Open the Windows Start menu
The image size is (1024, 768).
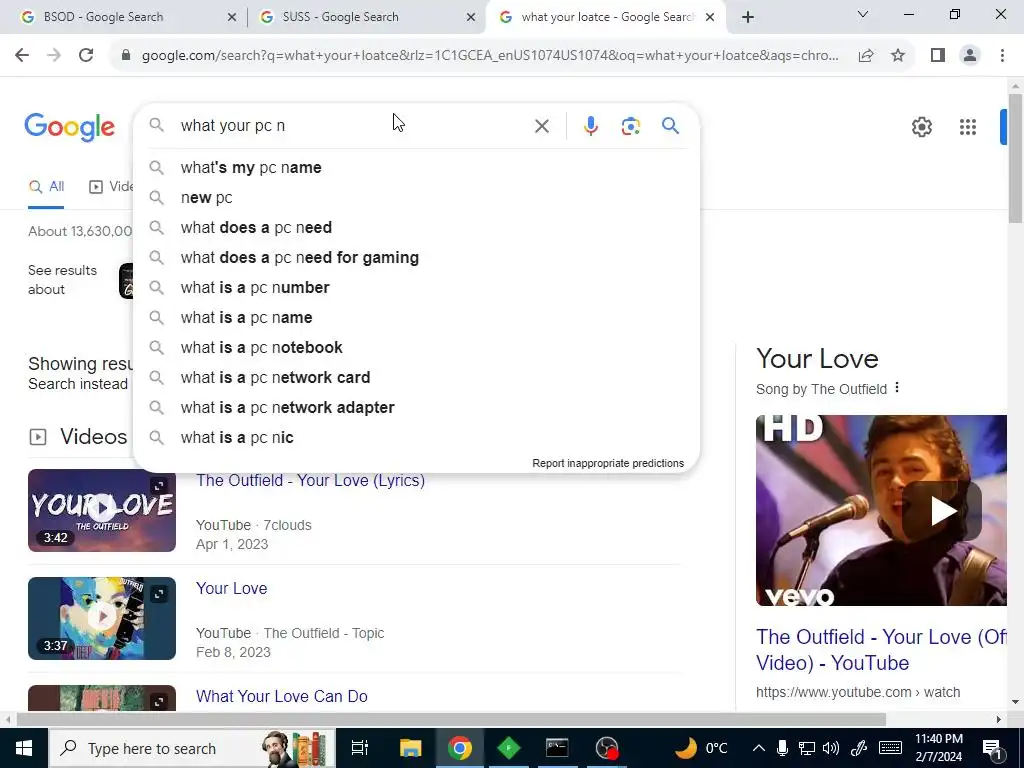(x=24, y=748)
